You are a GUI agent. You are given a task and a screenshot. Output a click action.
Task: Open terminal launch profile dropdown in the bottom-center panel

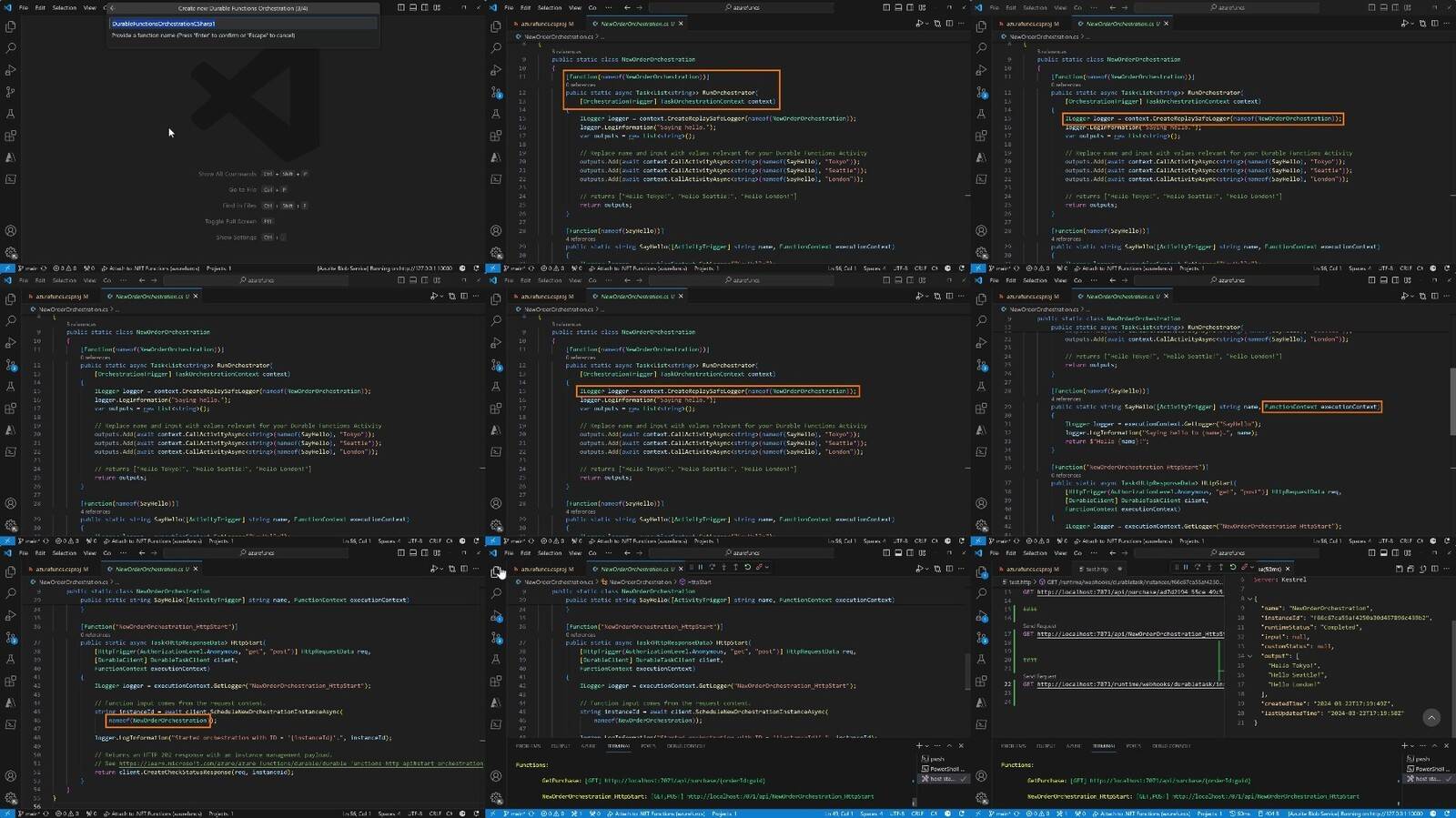pos(928,746)
